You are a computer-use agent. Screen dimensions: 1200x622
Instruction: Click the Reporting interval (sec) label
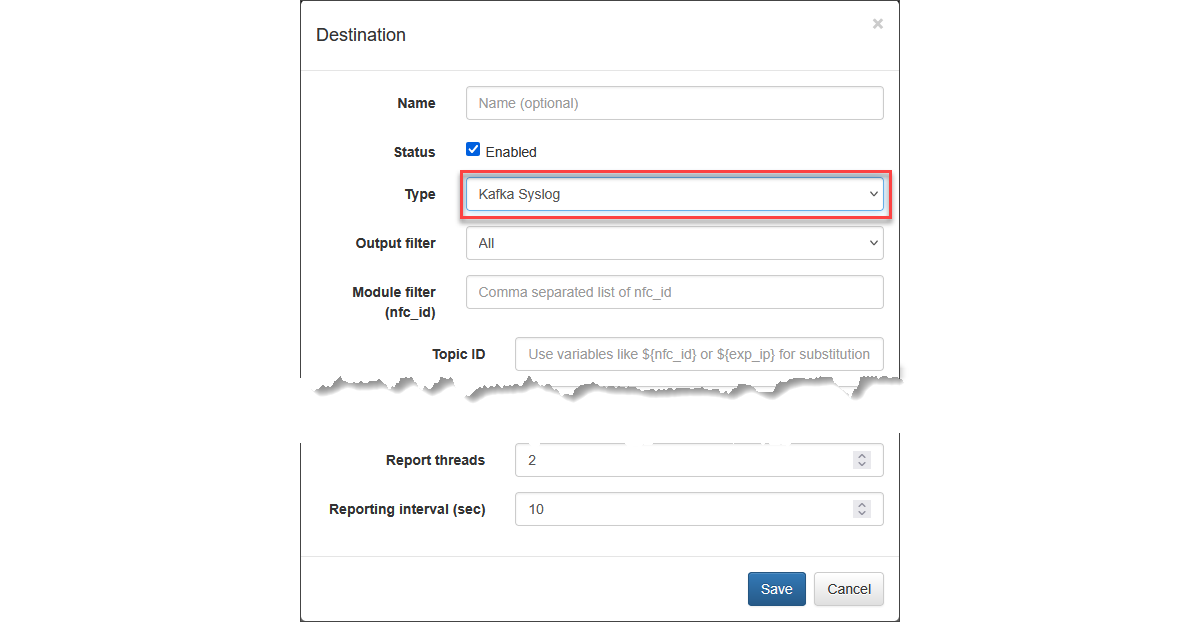pos(407,509)
